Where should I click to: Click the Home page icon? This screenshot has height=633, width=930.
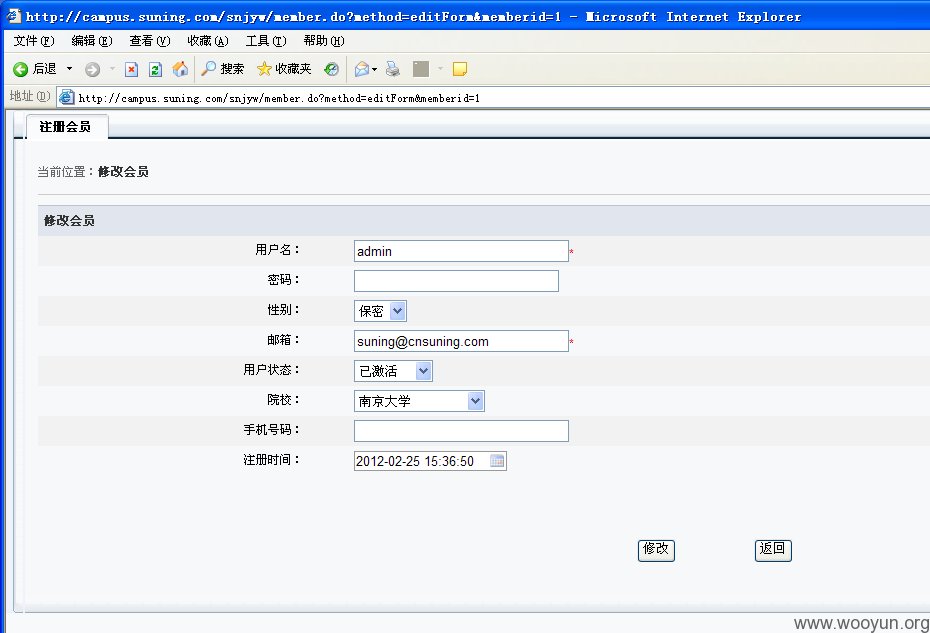pos(180,69)
